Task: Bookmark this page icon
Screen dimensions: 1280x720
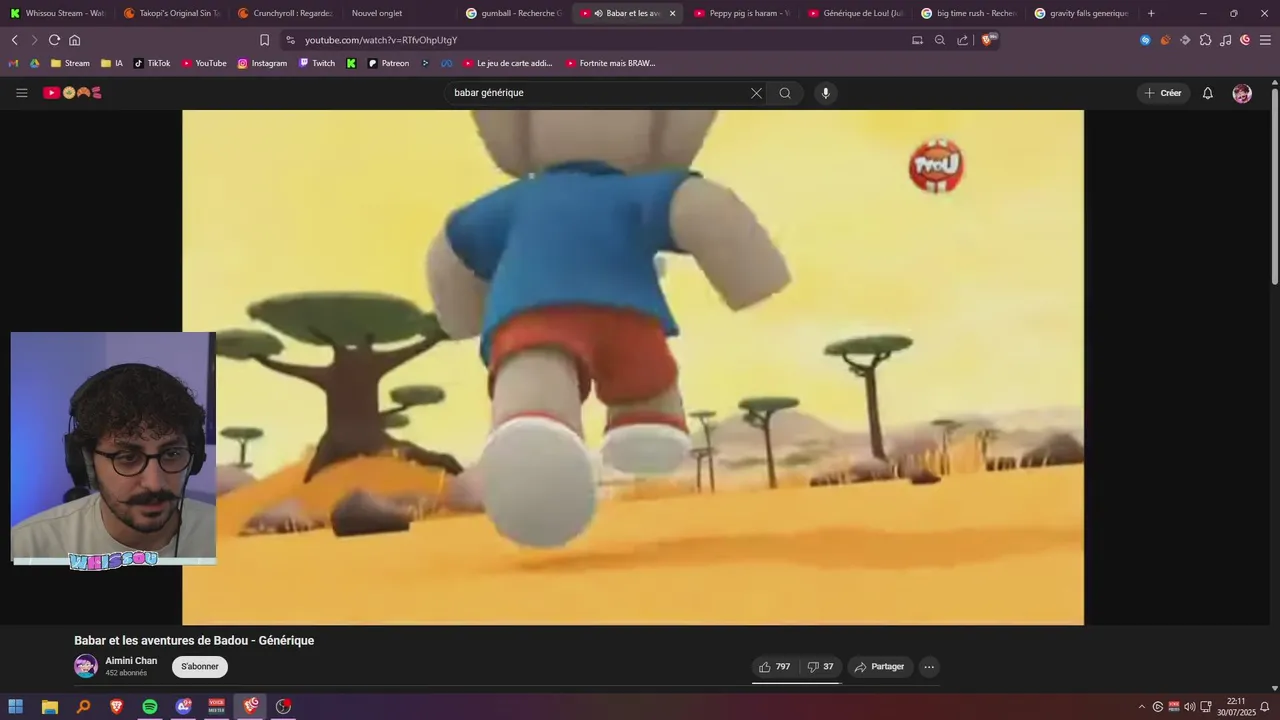Action: point(264,40)
